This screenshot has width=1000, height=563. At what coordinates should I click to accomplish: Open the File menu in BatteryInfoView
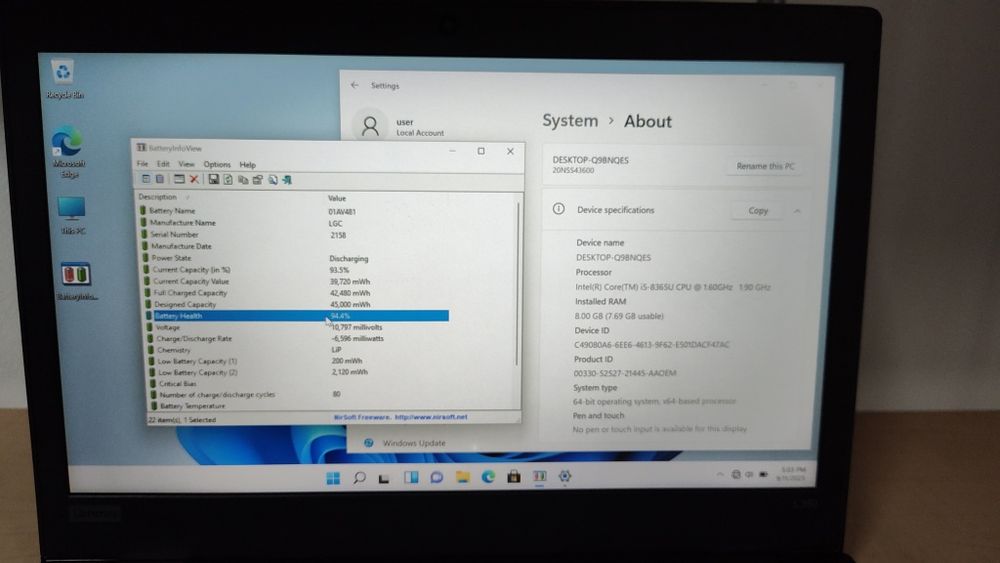click(142, 164)
